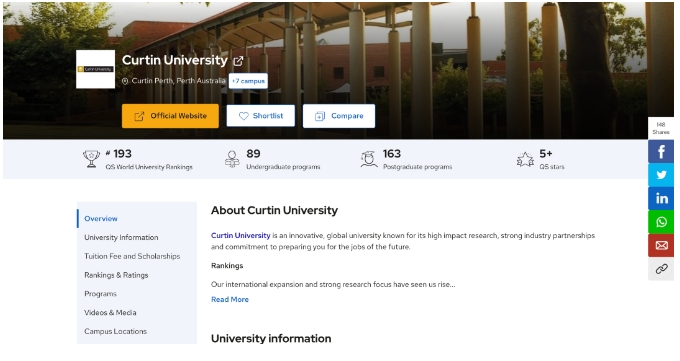Image resolution: width=680 pixels, height=361 pixels.
Task: Share by email using the envelope icon
Action: [x=661, y=245]
